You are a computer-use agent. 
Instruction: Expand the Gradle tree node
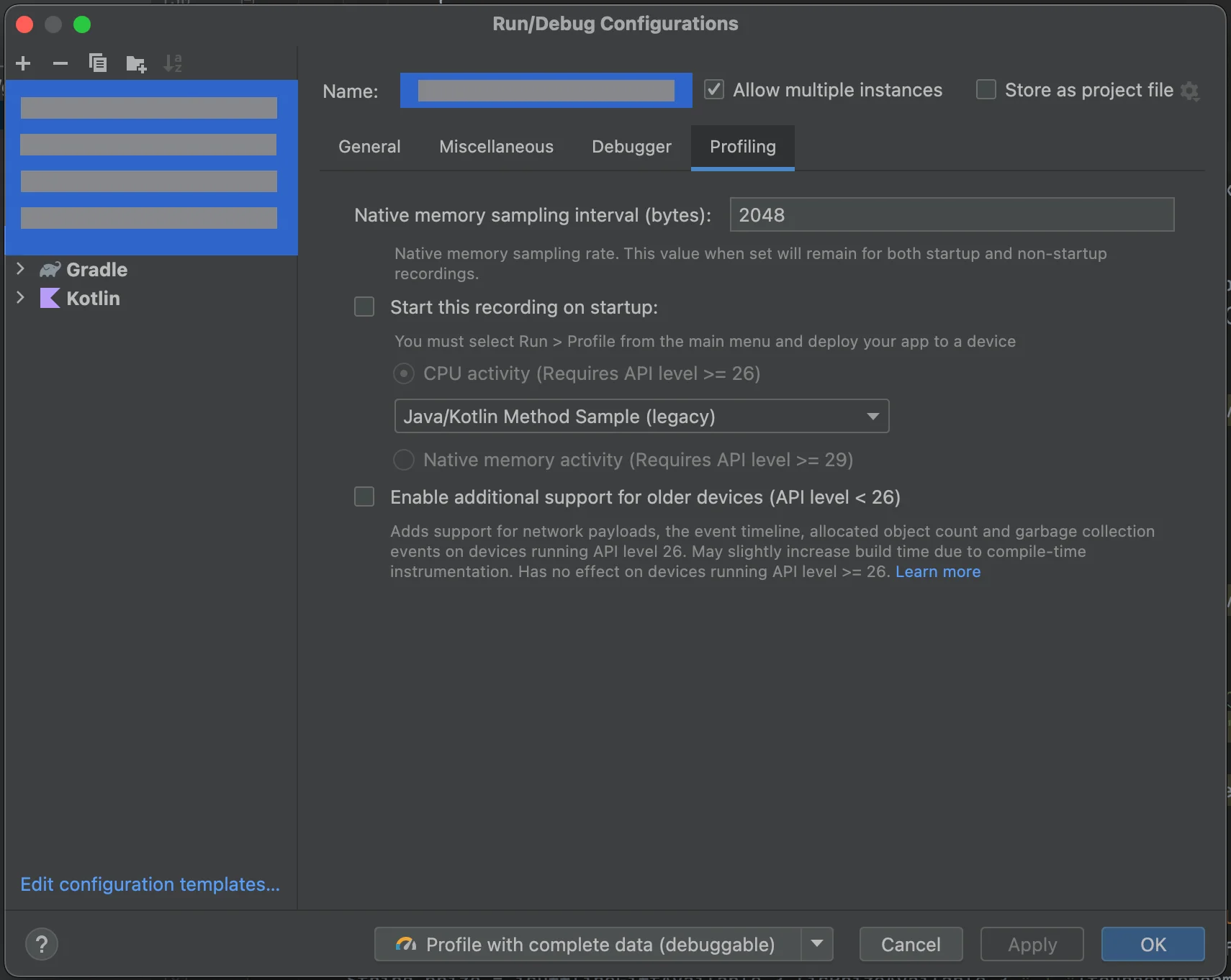click(20, 269)
